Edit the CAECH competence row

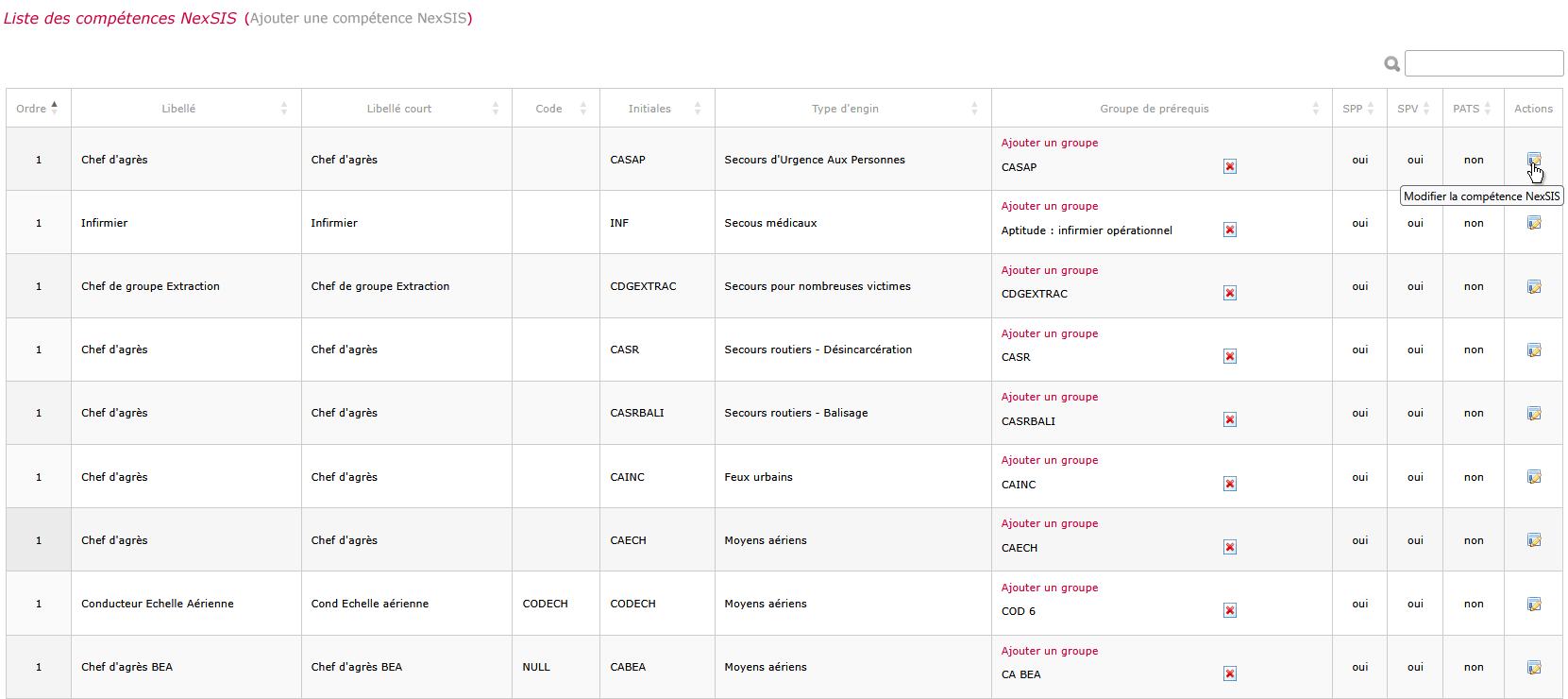1534,540
